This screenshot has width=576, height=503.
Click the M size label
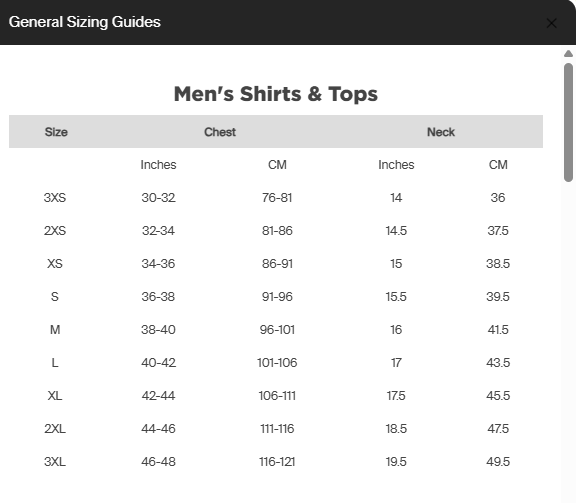tap(55, 330)
